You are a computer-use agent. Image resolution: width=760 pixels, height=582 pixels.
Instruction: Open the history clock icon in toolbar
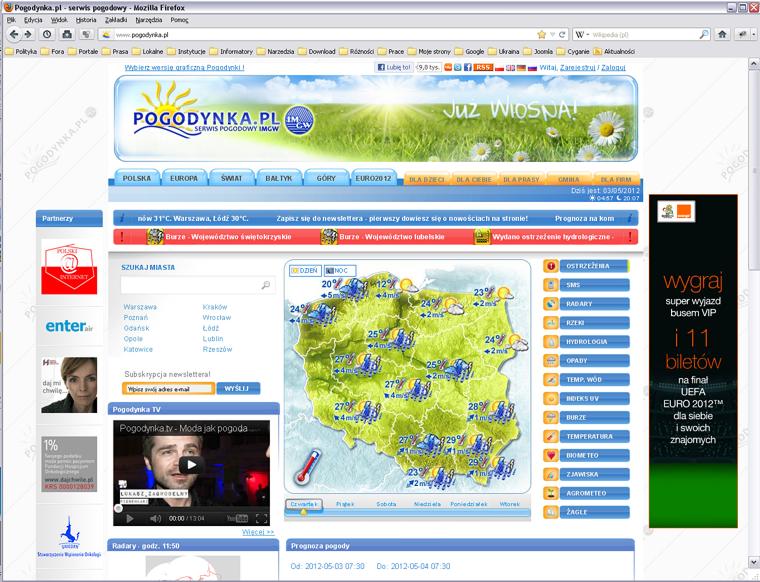(47, 34)
